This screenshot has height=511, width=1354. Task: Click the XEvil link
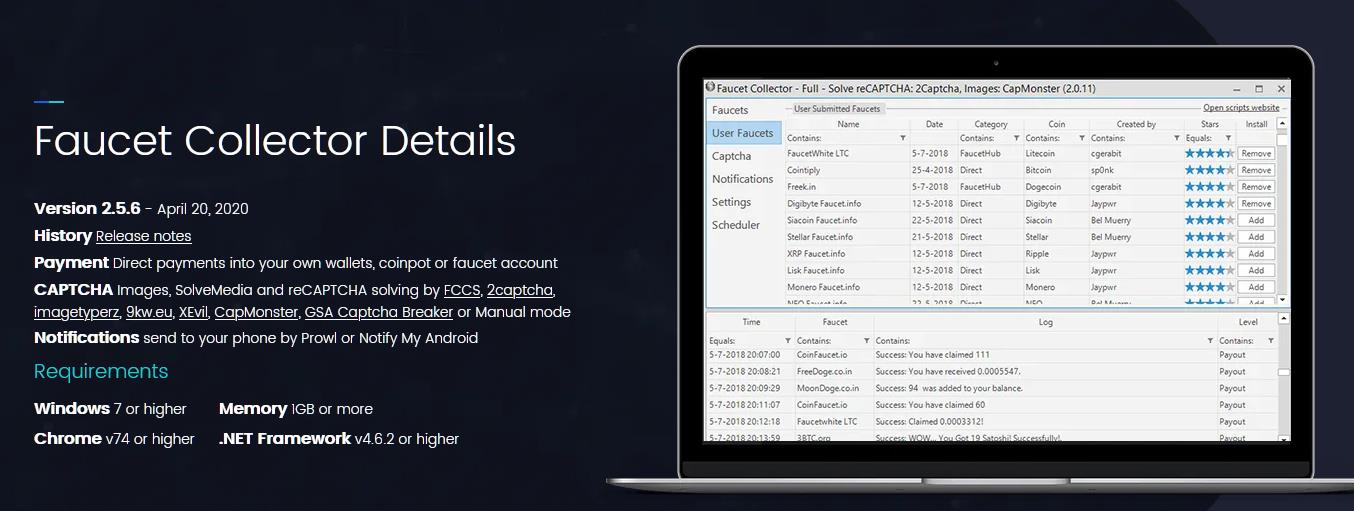point(193,312)
